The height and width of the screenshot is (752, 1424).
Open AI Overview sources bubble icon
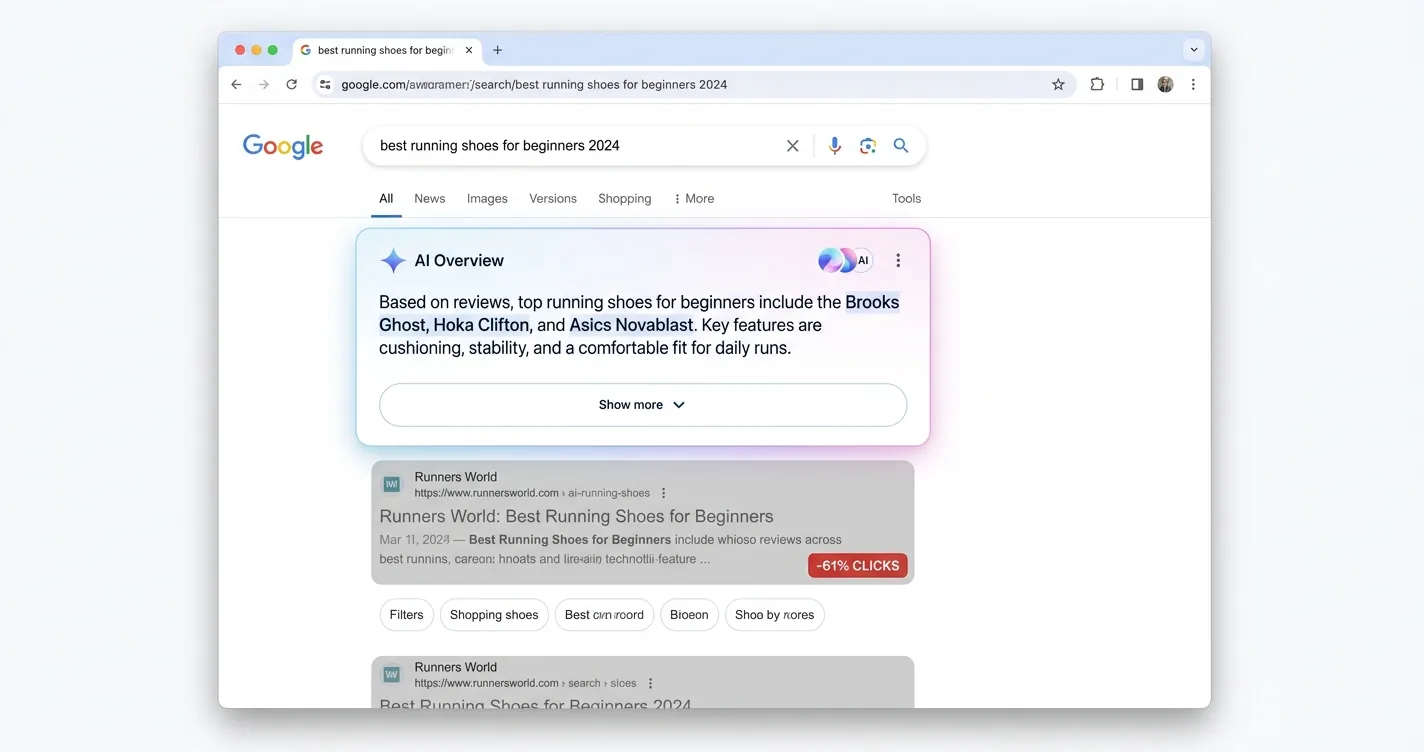845,261
